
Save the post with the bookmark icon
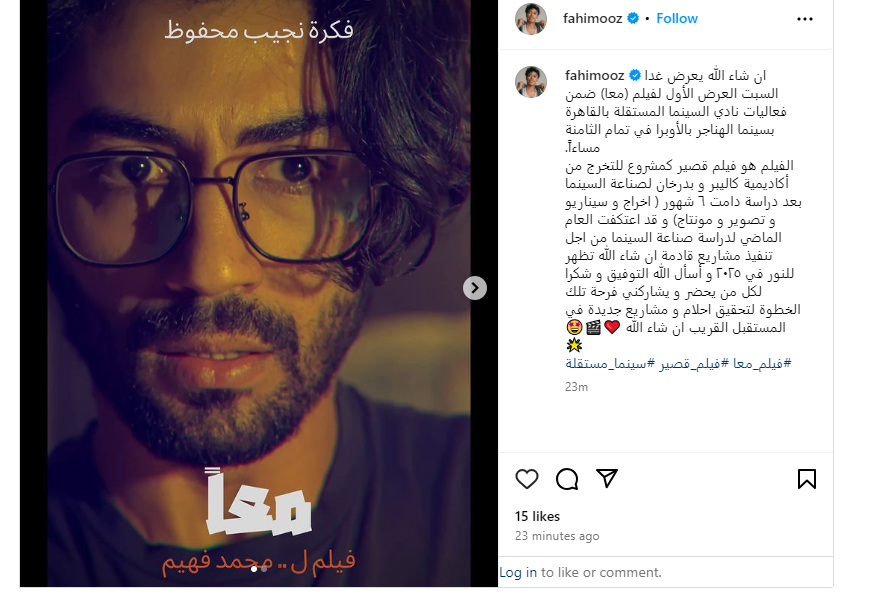point(807,479)
